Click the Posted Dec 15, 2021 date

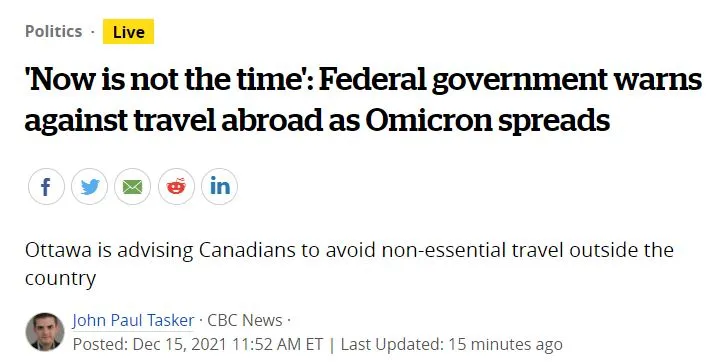pyautogui.click(x=150, y=344)
